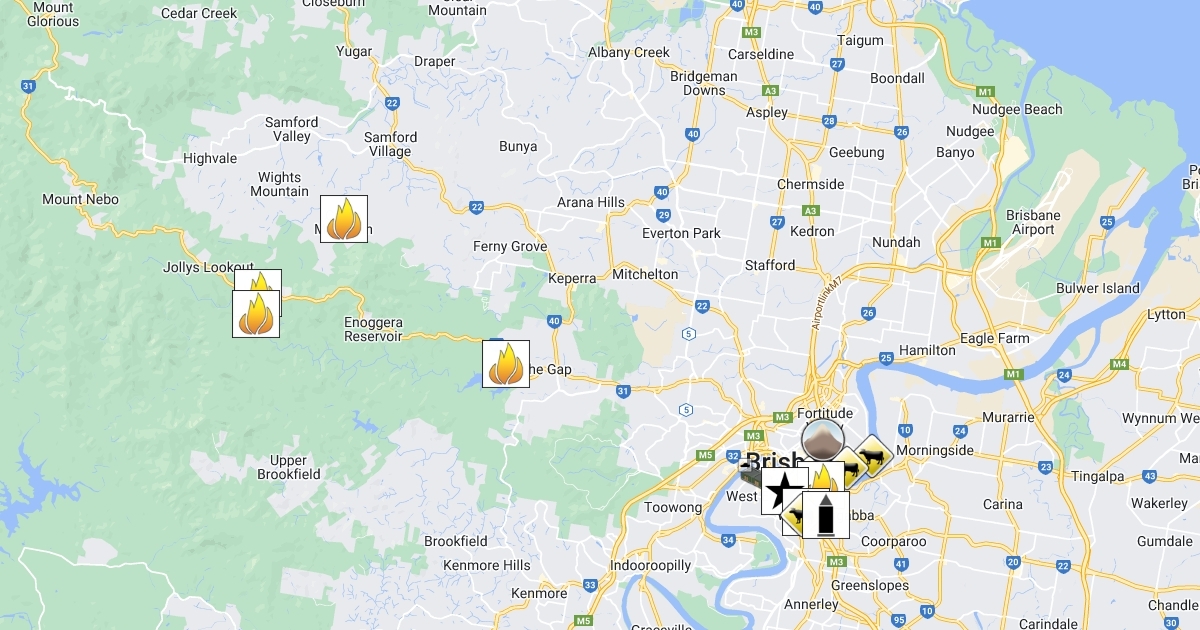Click the mountain circle marker below Fortitude

(823, 440)
